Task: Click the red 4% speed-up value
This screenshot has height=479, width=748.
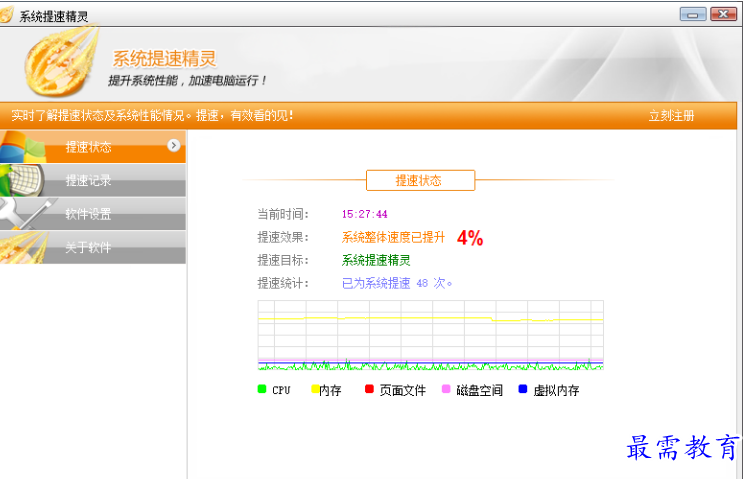Action: pos(470,238)
